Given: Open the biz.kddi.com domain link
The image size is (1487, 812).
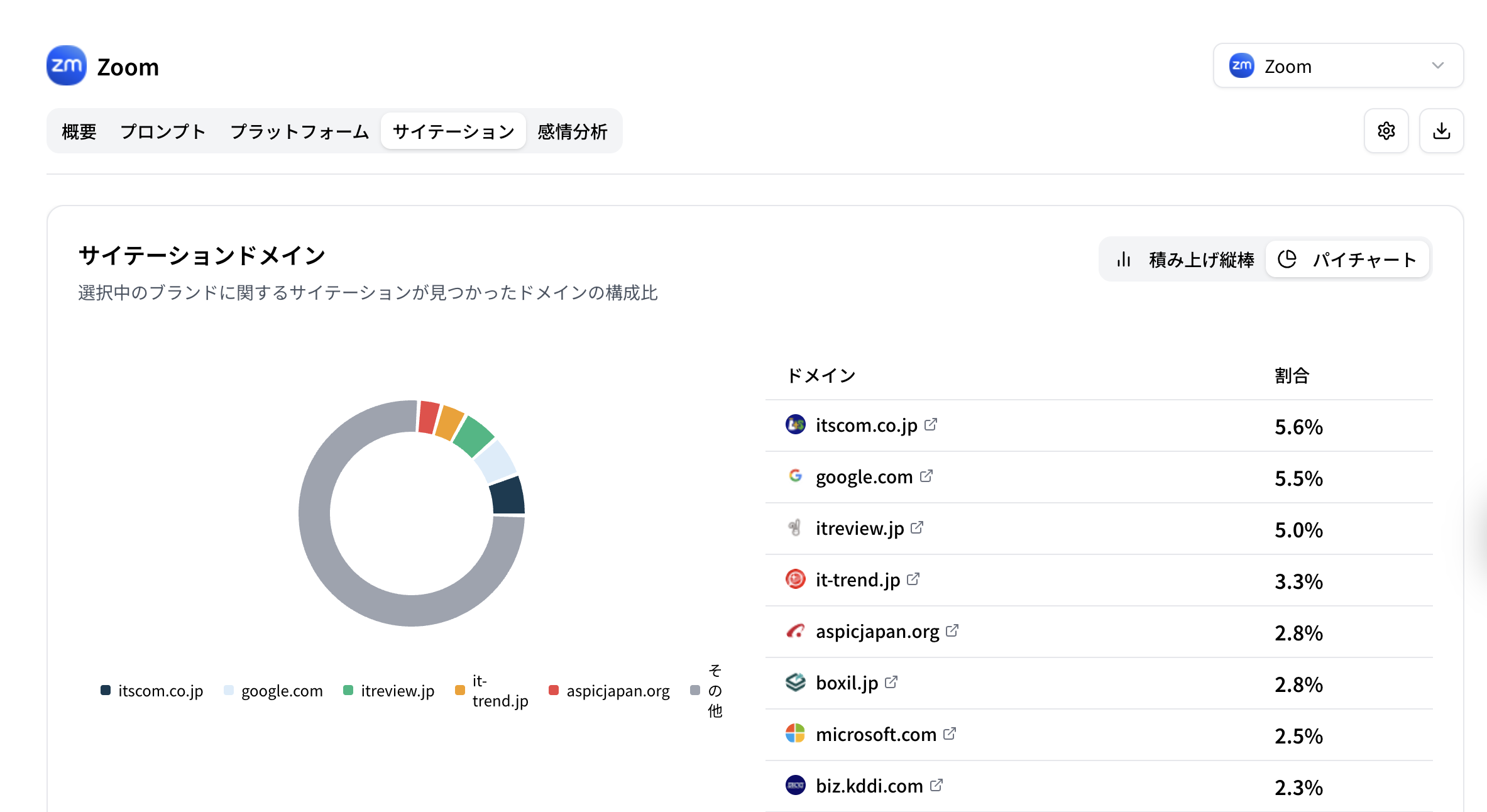Looking at the screenshot, I should pos(868,785).
